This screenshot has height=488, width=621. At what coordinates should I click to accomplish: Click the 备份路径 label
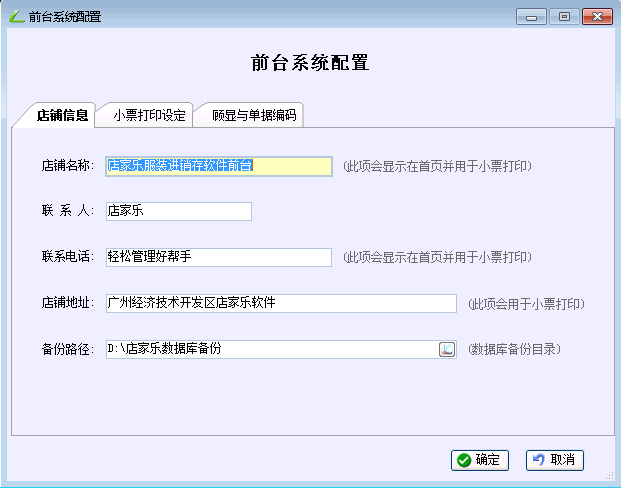coord(68,349)
